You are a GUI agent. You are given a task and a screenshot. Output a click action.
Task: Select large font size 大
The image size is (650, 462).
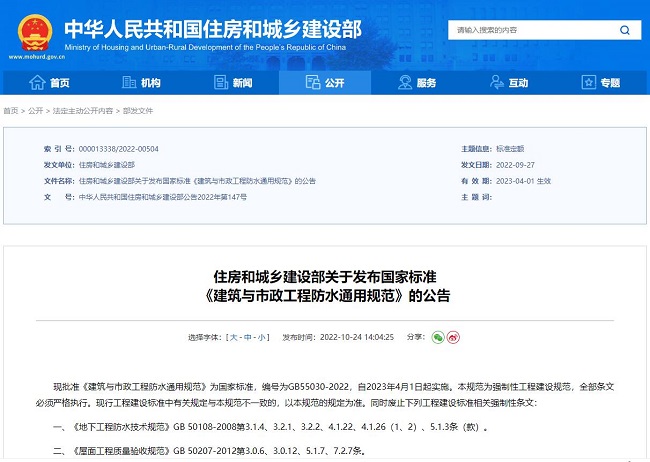[x=233, y=337]
